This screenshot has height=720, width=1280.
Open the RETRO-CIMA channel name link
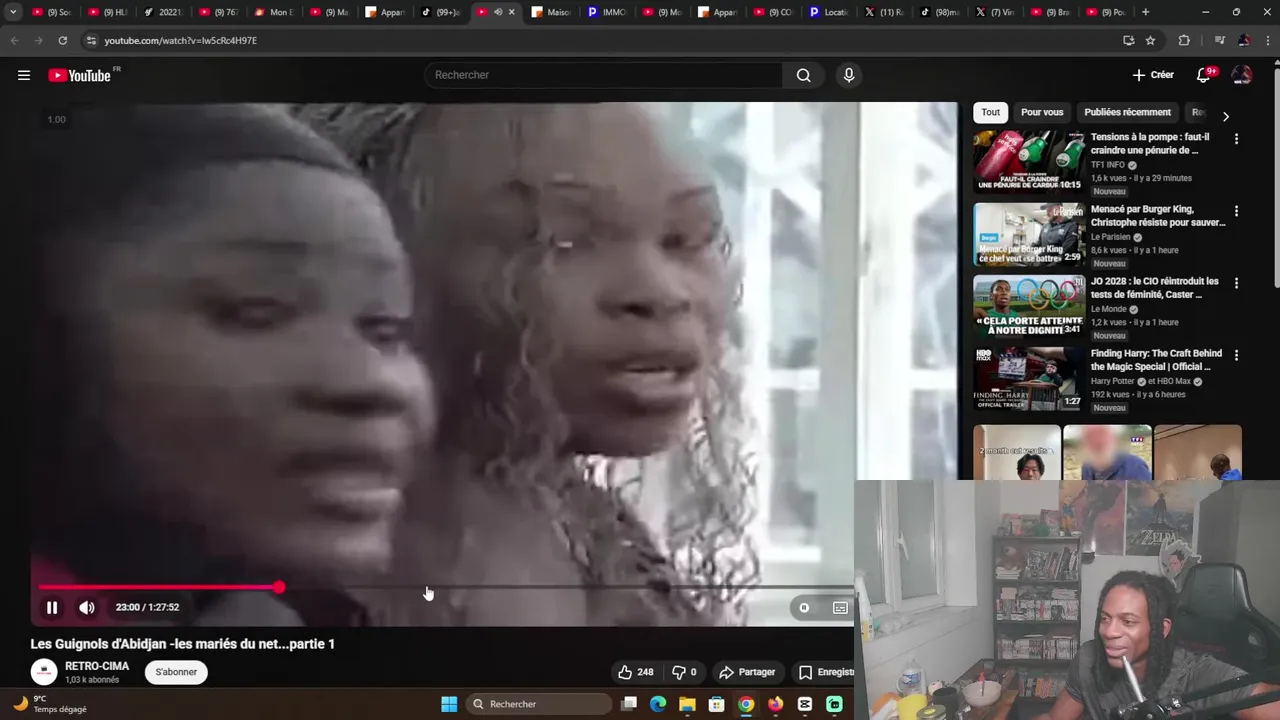[x=97, y=666]
